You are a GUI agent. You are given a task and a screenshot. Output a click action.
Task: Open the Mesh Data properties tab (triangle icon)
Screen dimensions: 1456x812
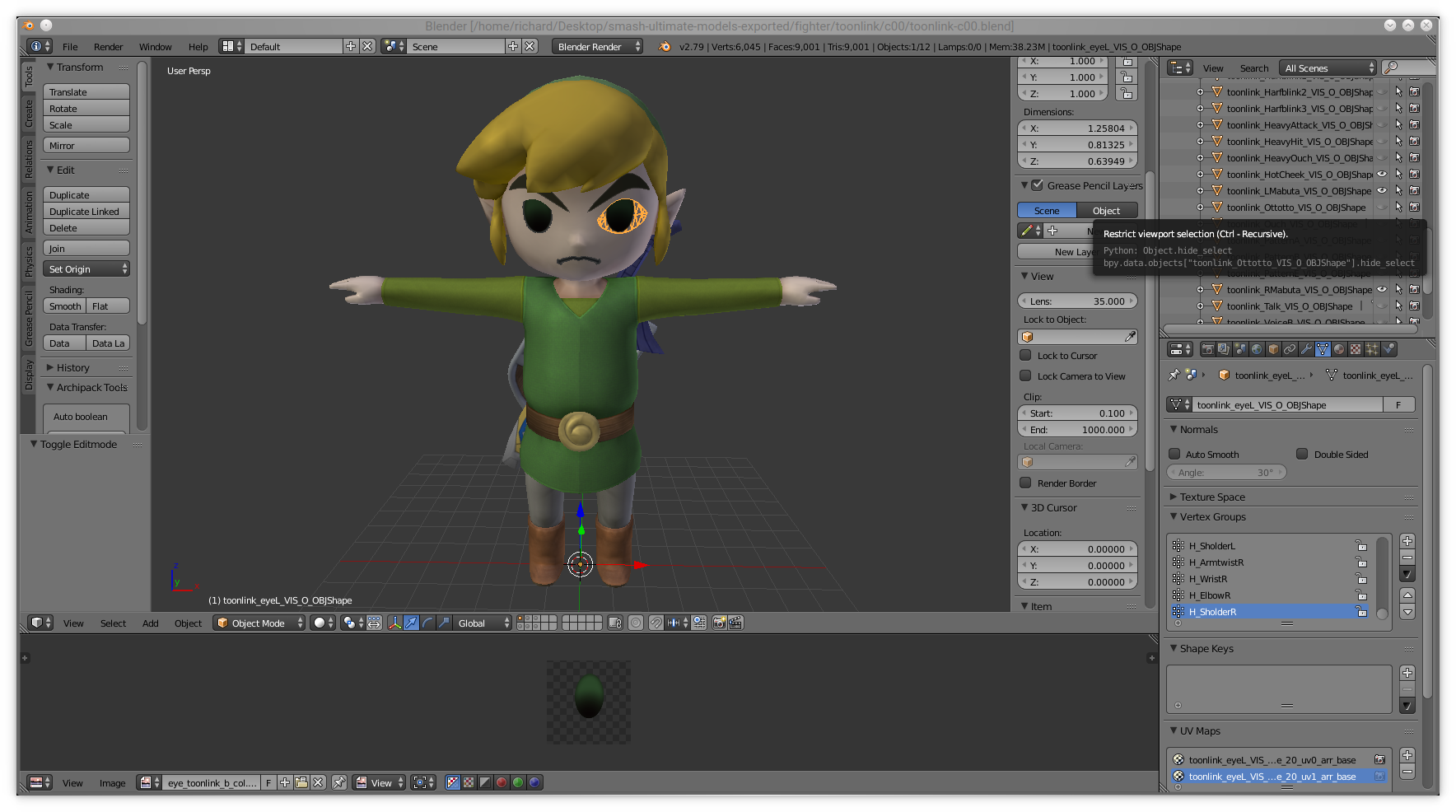(1323, 349)
